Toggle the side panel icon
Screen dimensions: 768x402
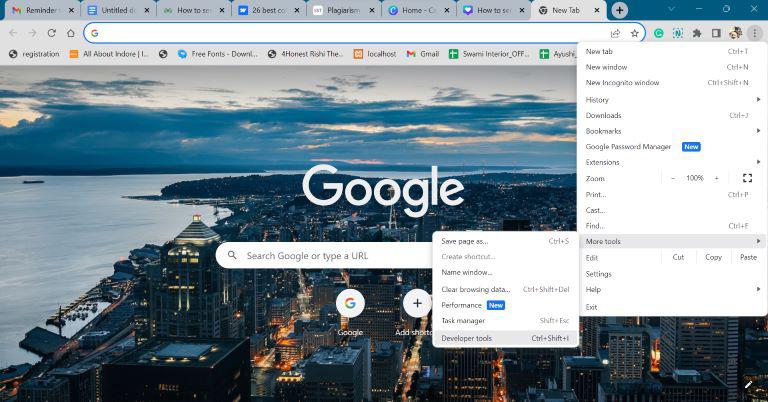pos(716,33)
